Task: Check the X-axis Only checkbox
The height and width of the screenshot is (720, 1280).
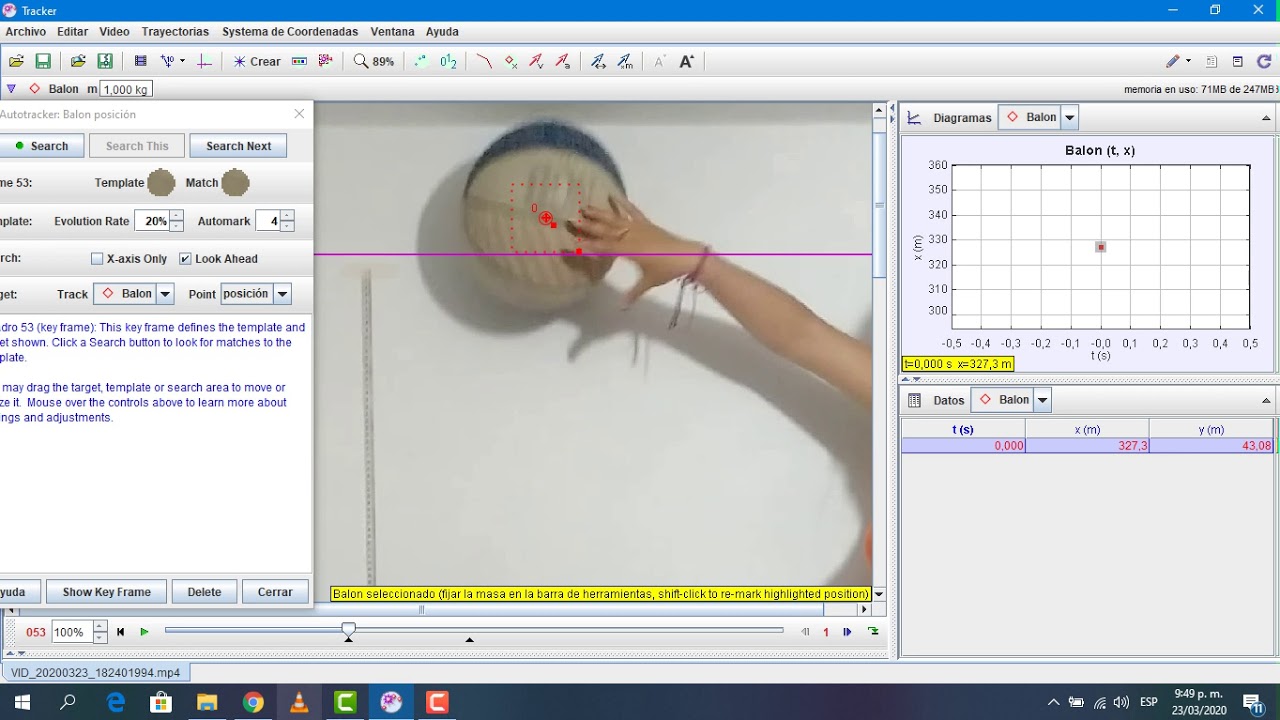Action: tap(97, 259)
